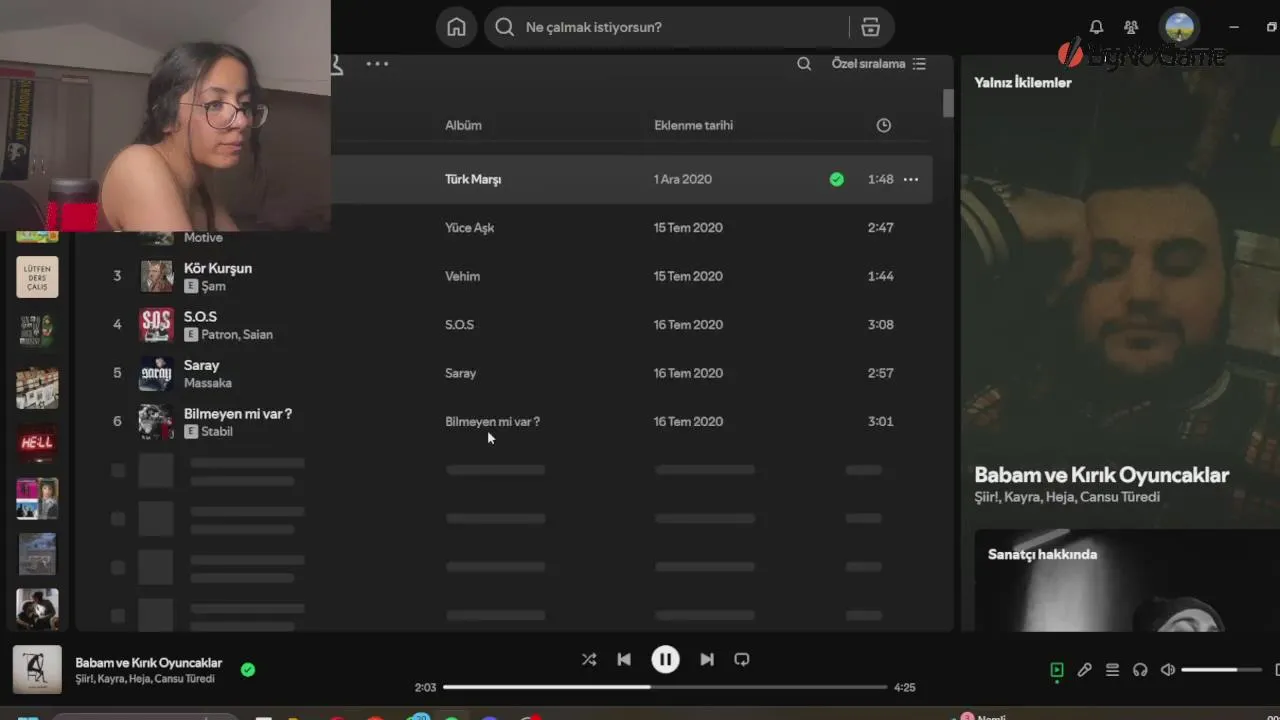Viewport: 1280px width, 720px height.
Task: Open Yüce Aşk album link
Action: tap(469, 228)
